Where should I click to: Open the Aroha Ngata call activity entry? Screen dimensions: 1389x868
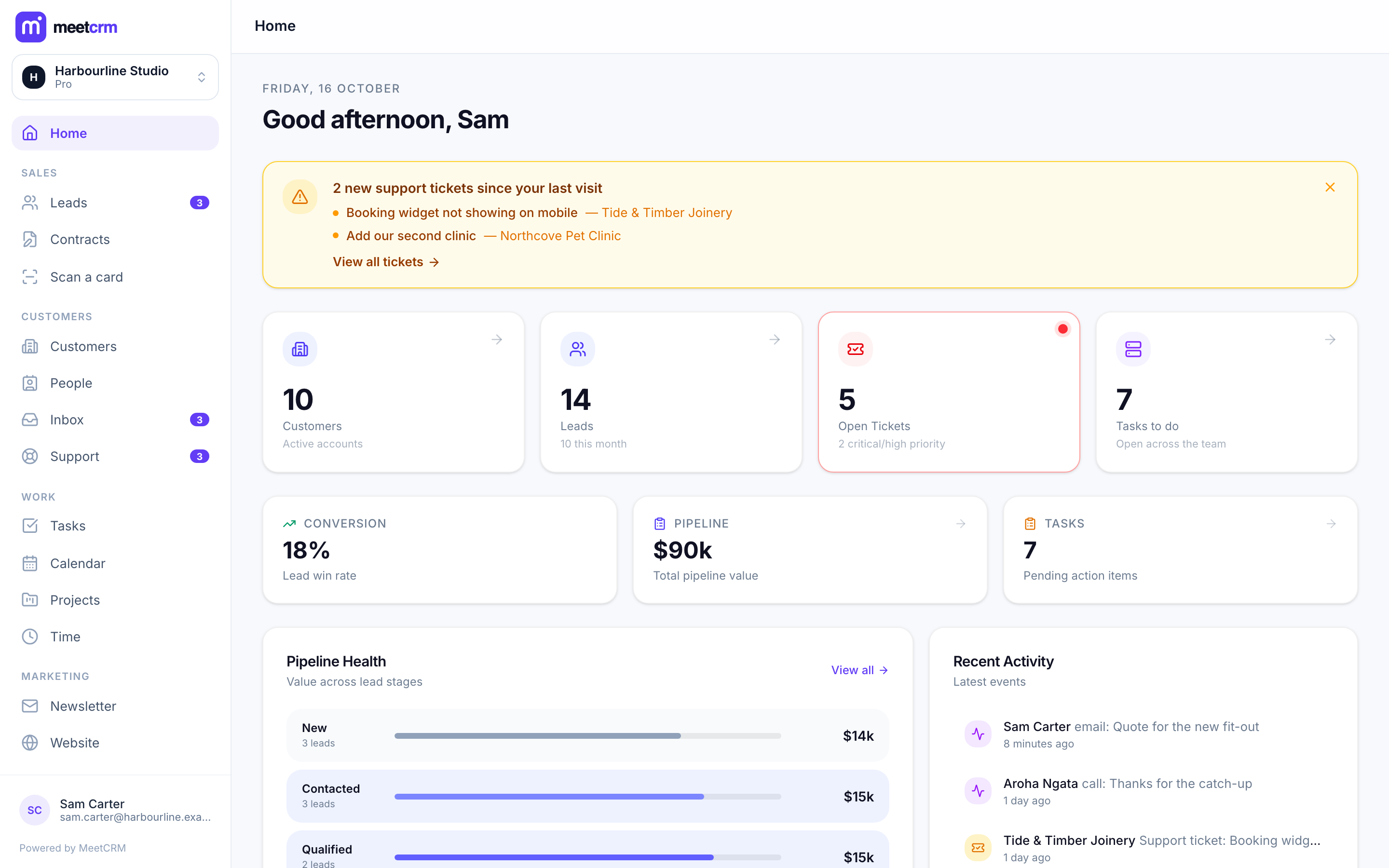click(1143, 791)
